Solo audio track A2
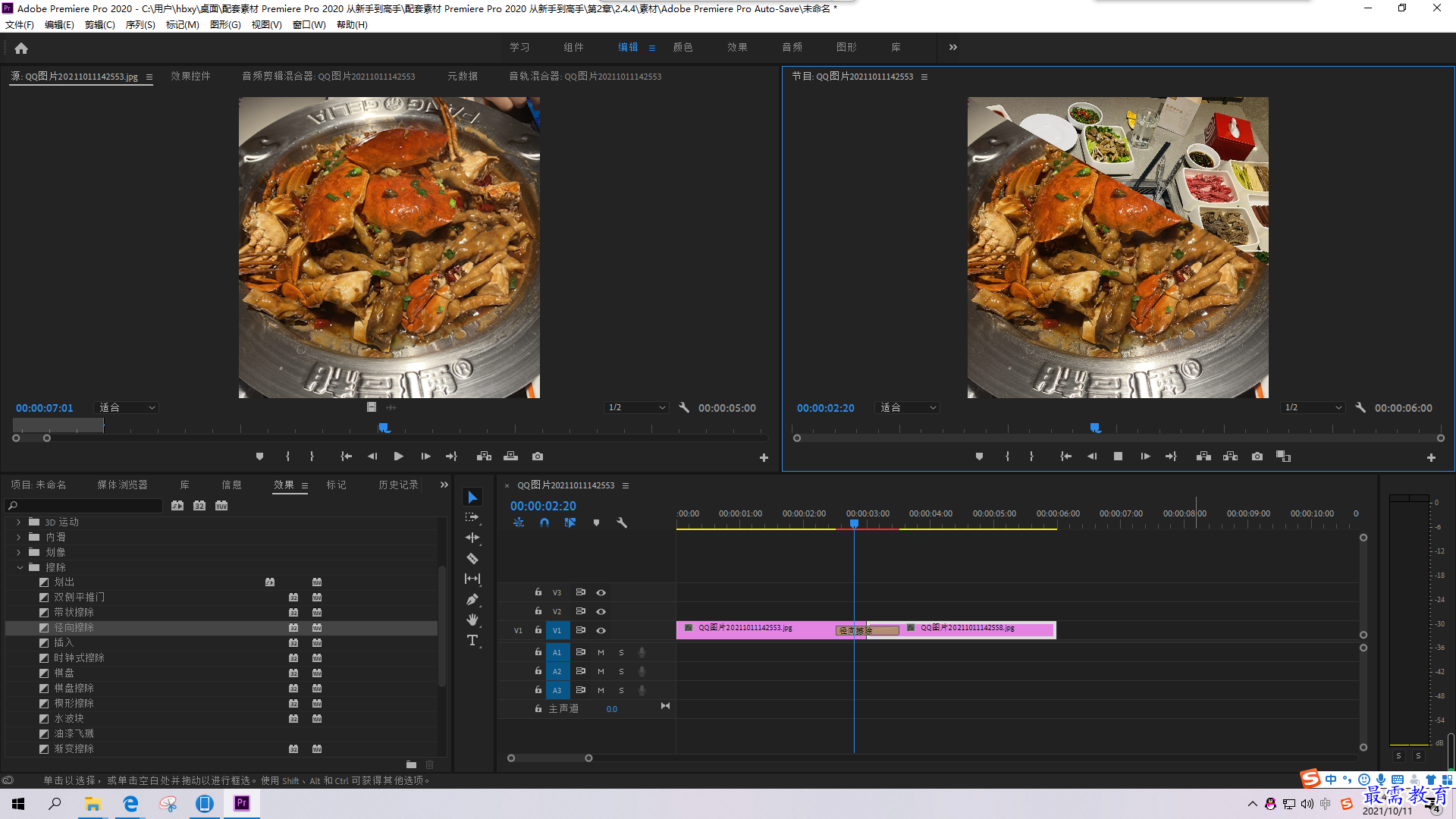 tap(621, 671)
